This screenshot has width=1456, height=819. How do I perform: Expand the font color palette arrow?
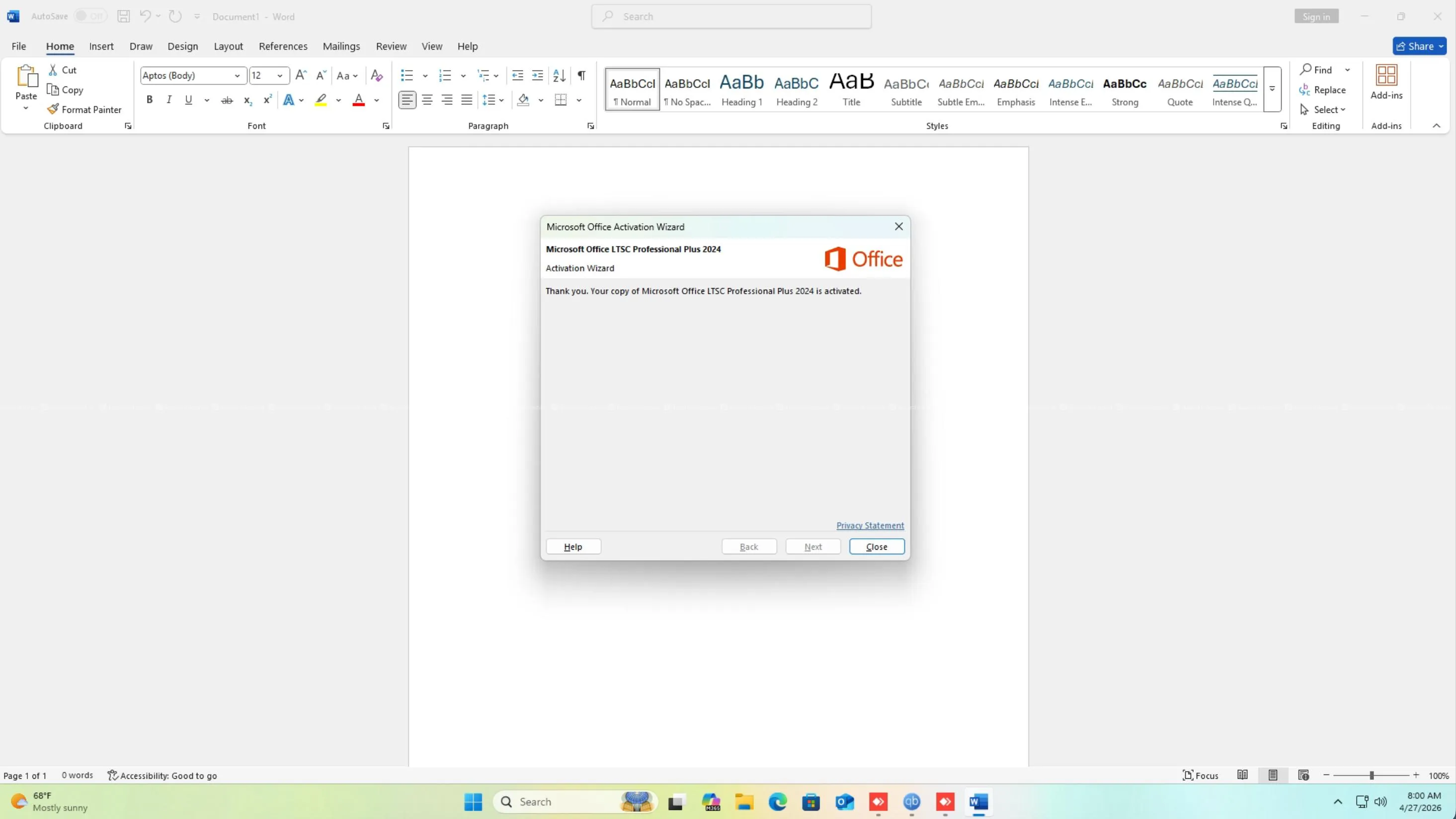377,100
